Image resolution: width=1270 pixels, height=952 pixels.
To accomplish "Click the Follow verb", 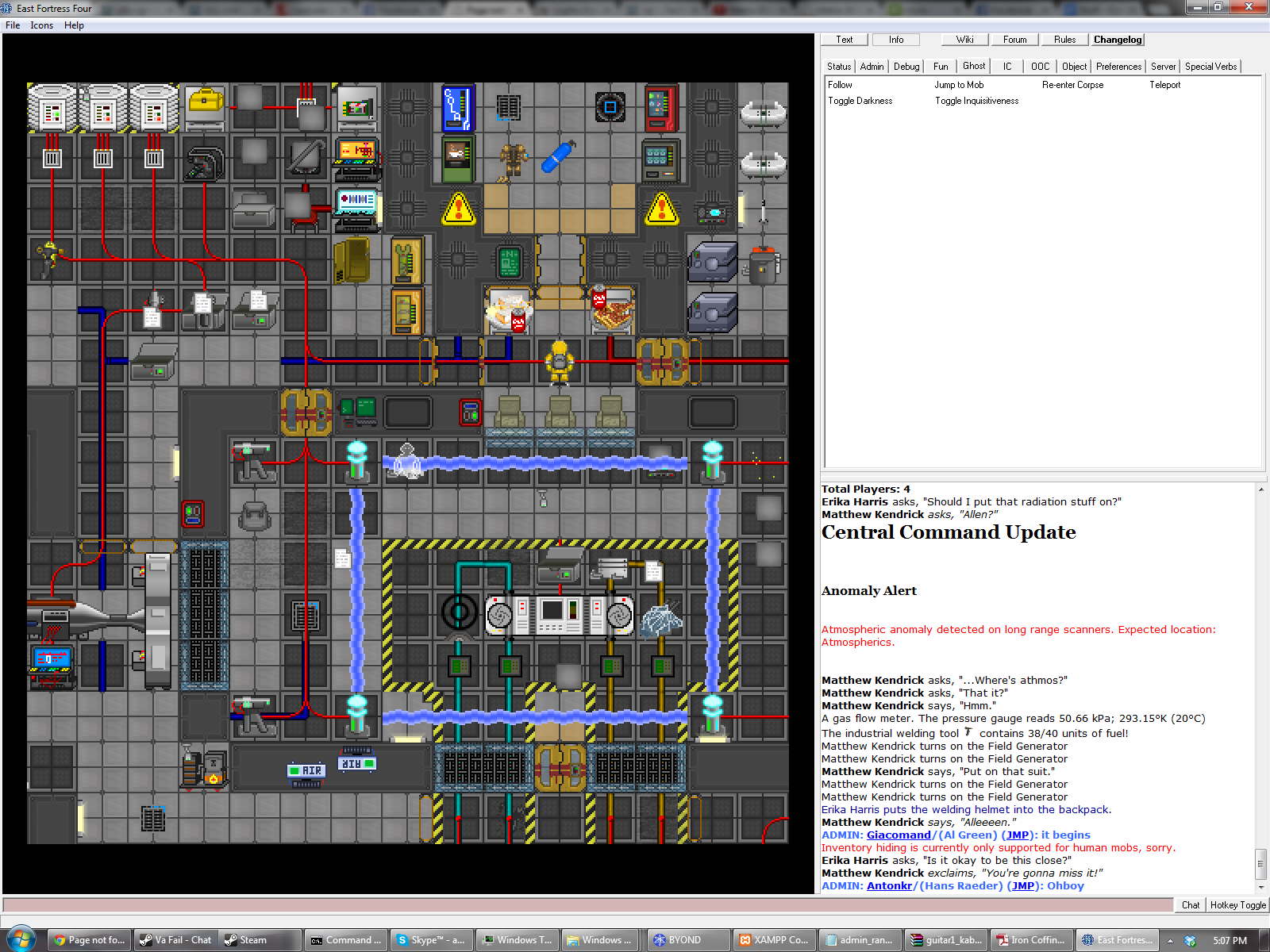I will point(840,85).
